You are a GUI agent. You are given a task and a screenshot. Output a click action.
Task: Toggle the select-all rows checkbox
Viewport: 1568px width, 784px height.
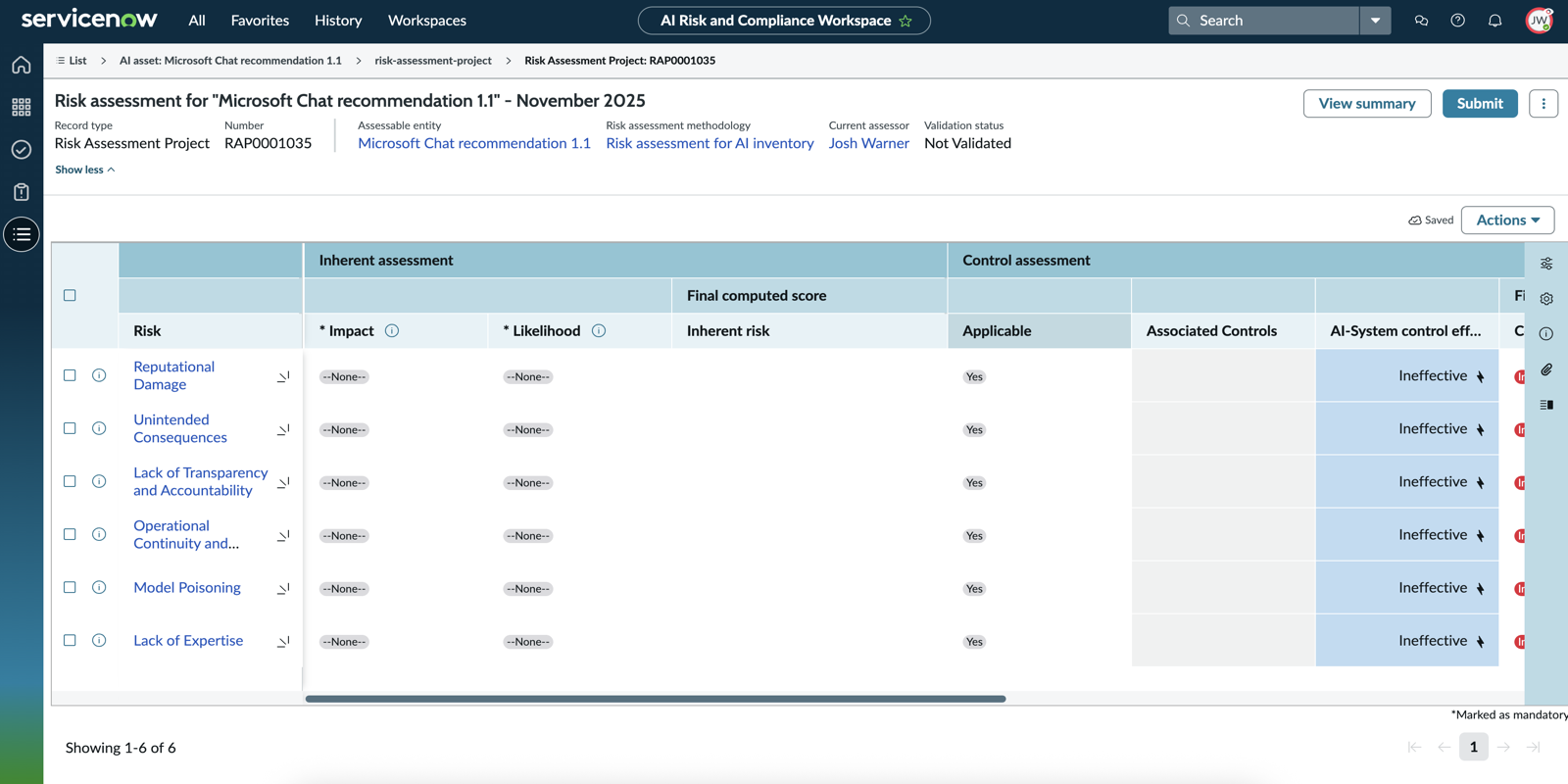point(70,295)
